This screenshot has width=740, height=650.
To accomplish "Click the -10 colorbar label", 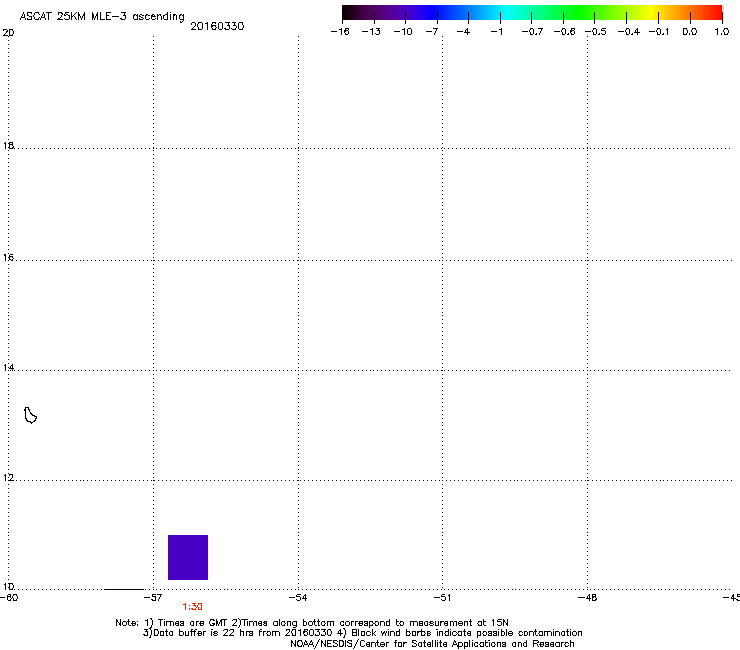I will 403,32.
